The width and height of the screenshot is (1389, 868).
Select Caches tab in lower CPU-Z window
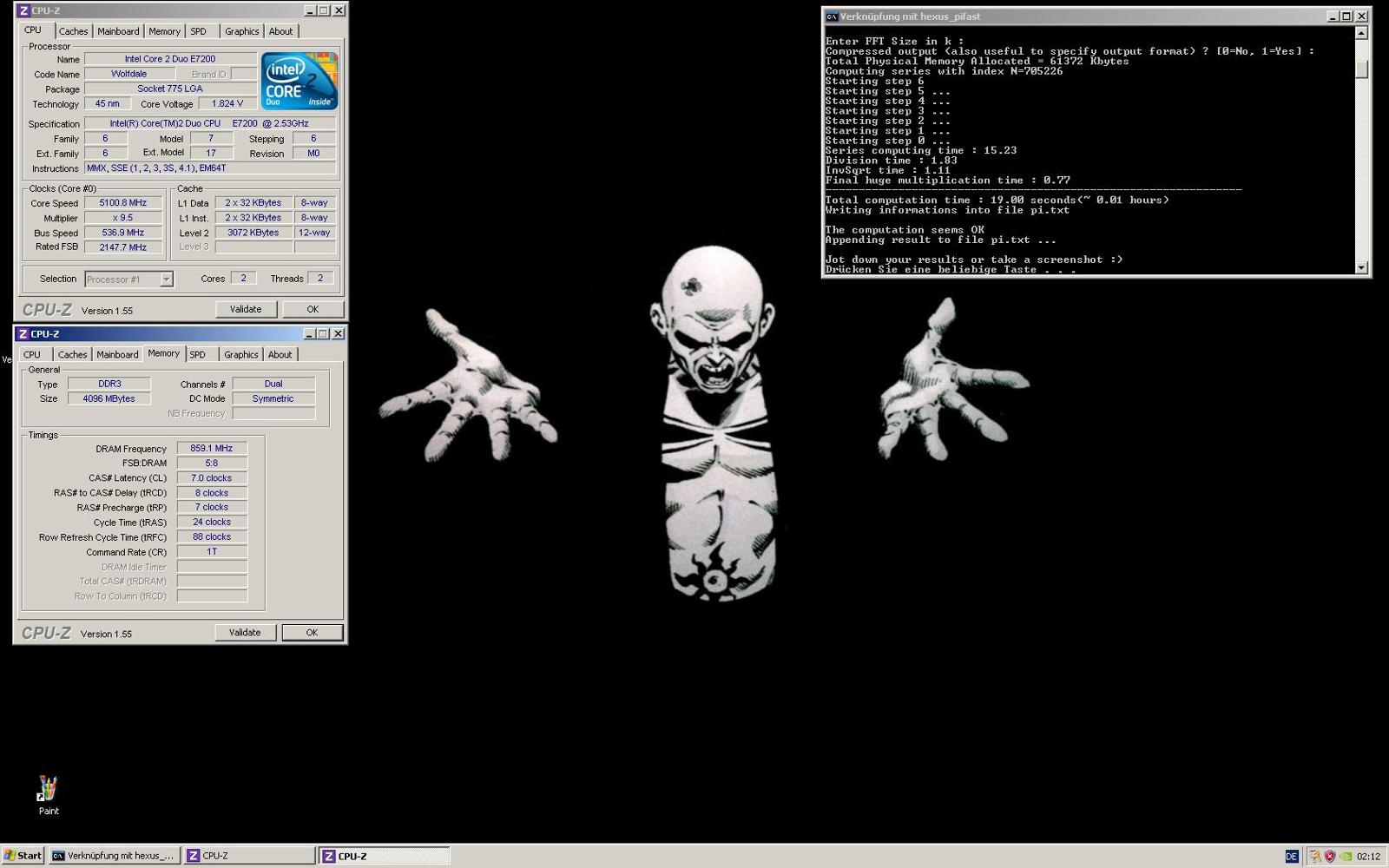[x=72, y=354]
